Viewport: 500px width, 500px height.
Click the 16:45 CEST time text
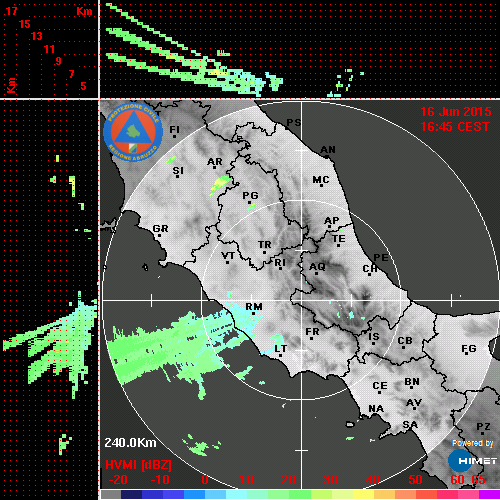455,127
